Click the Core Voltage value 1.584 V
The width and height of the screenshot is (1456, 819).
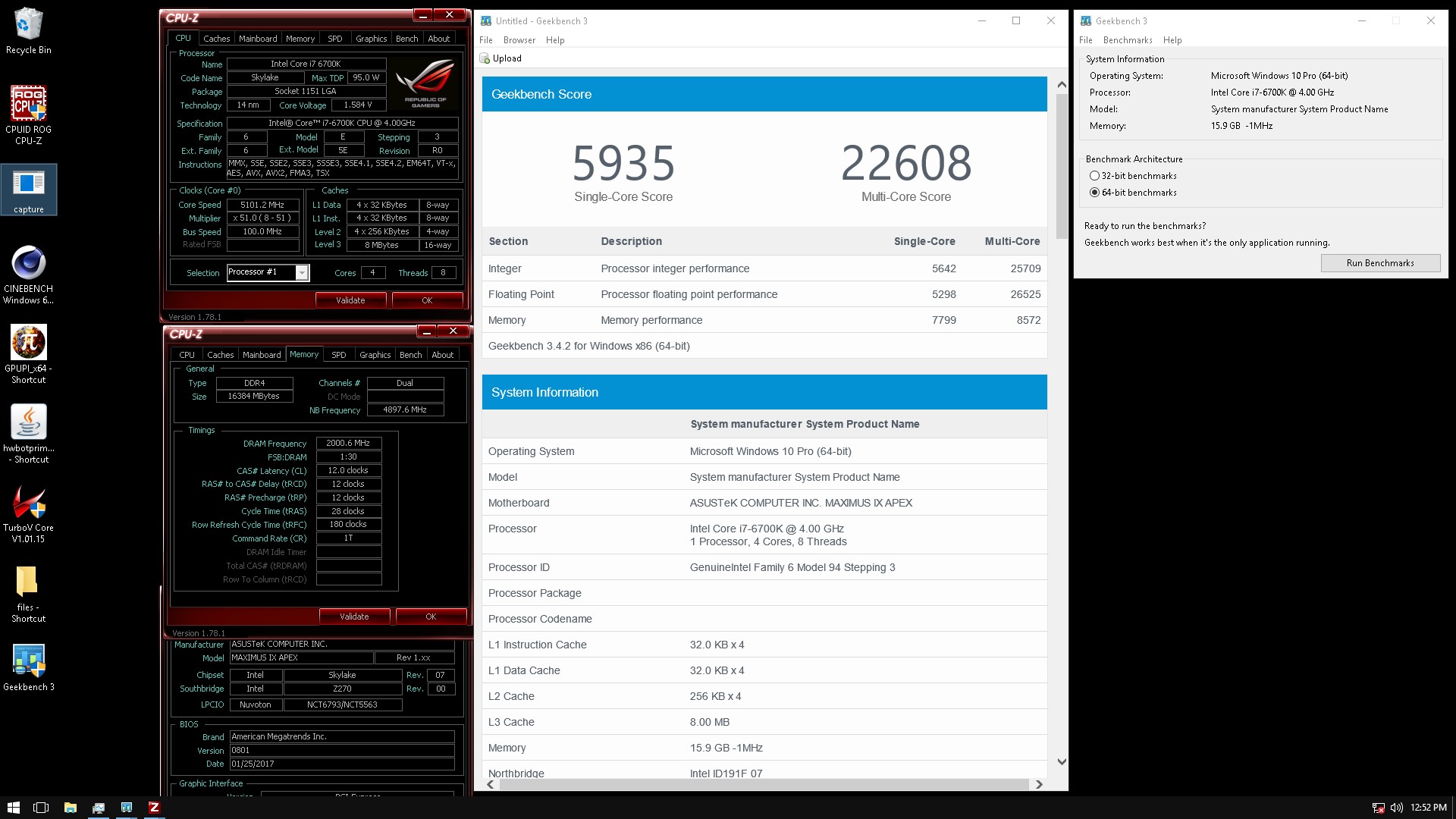point(358,105)
